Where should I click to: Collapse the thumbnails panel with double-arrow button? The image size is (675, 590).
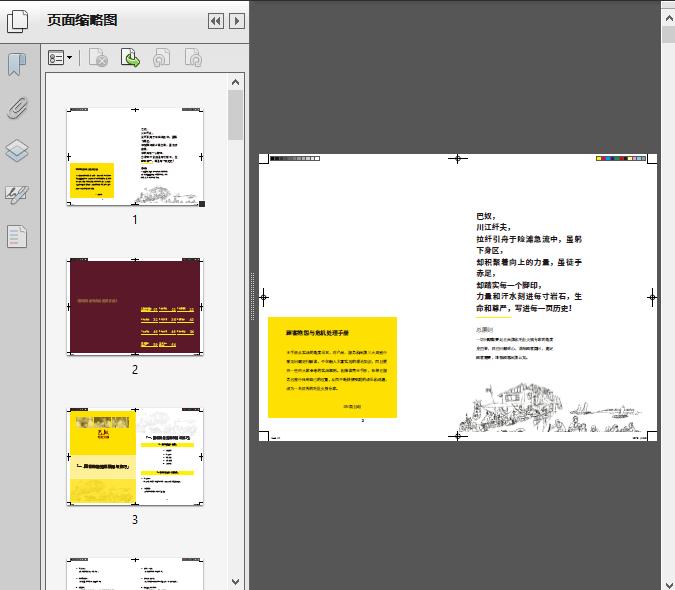click(216, 21)
